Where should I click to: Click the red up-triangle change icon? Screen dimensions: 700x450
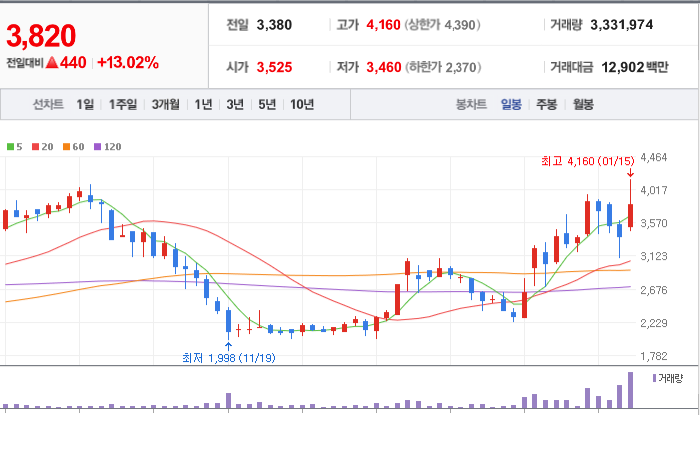tap(52, 62)
